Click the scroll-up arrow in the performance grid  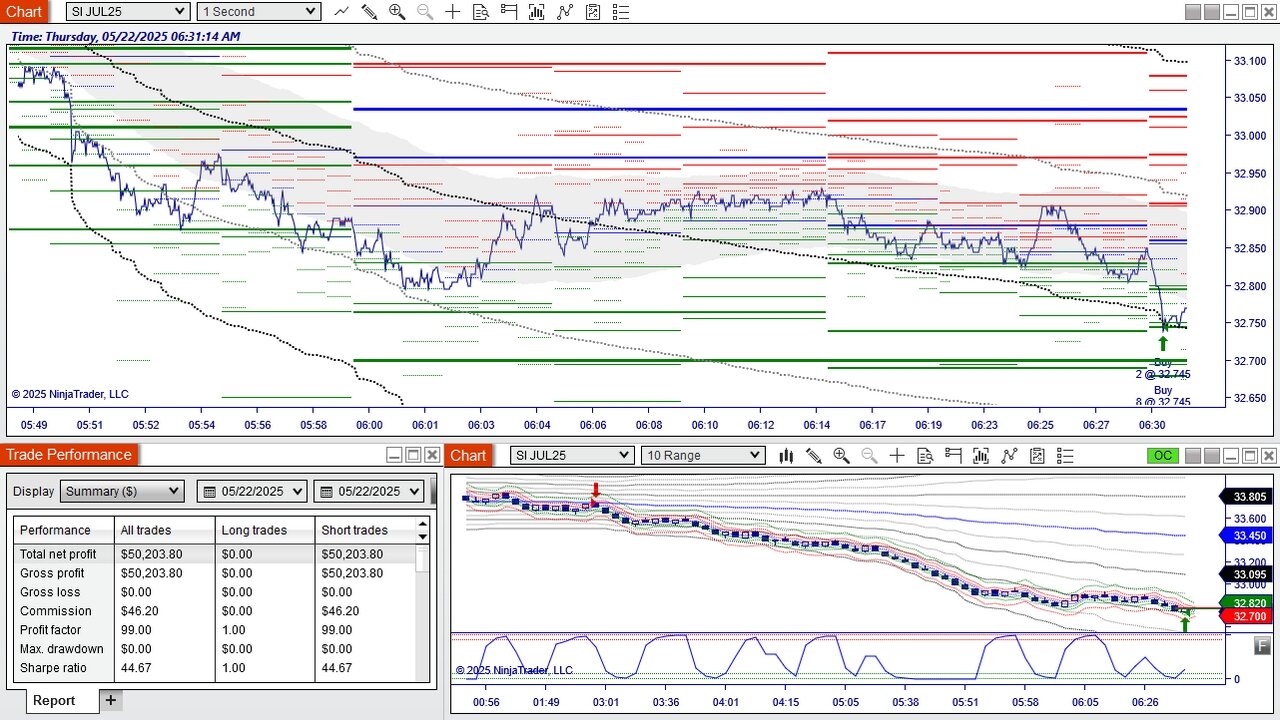(x=423, y=524)
